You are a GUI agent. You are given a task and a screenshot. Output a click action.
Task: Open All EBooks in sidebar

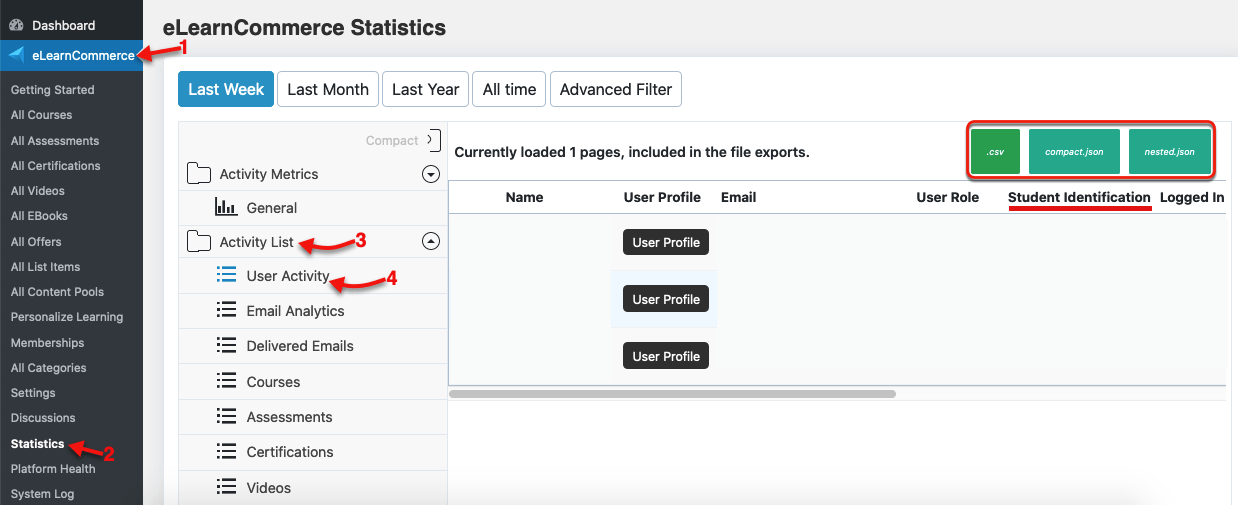tap(40, 216)
